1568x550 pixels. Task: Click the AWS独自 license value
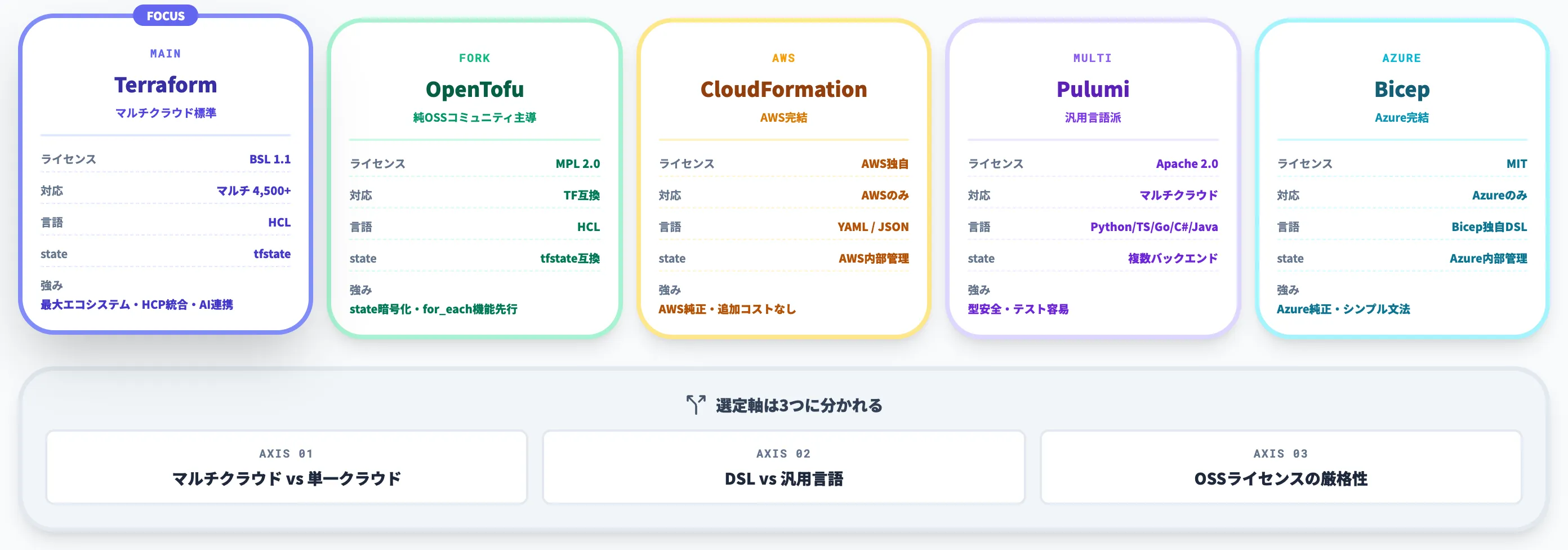885,163
